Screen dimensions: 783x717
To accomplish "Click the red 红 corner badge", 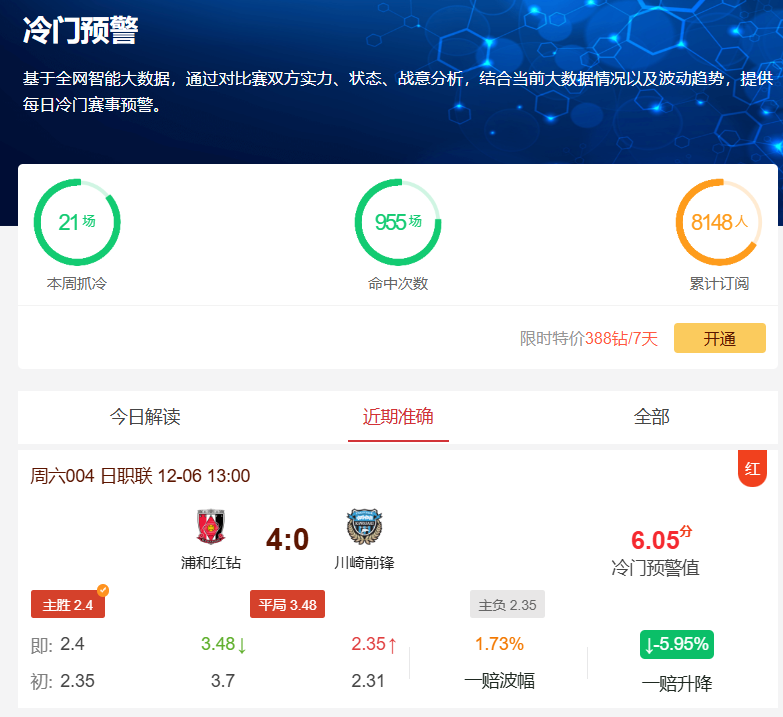I will (x=752, y=468).
